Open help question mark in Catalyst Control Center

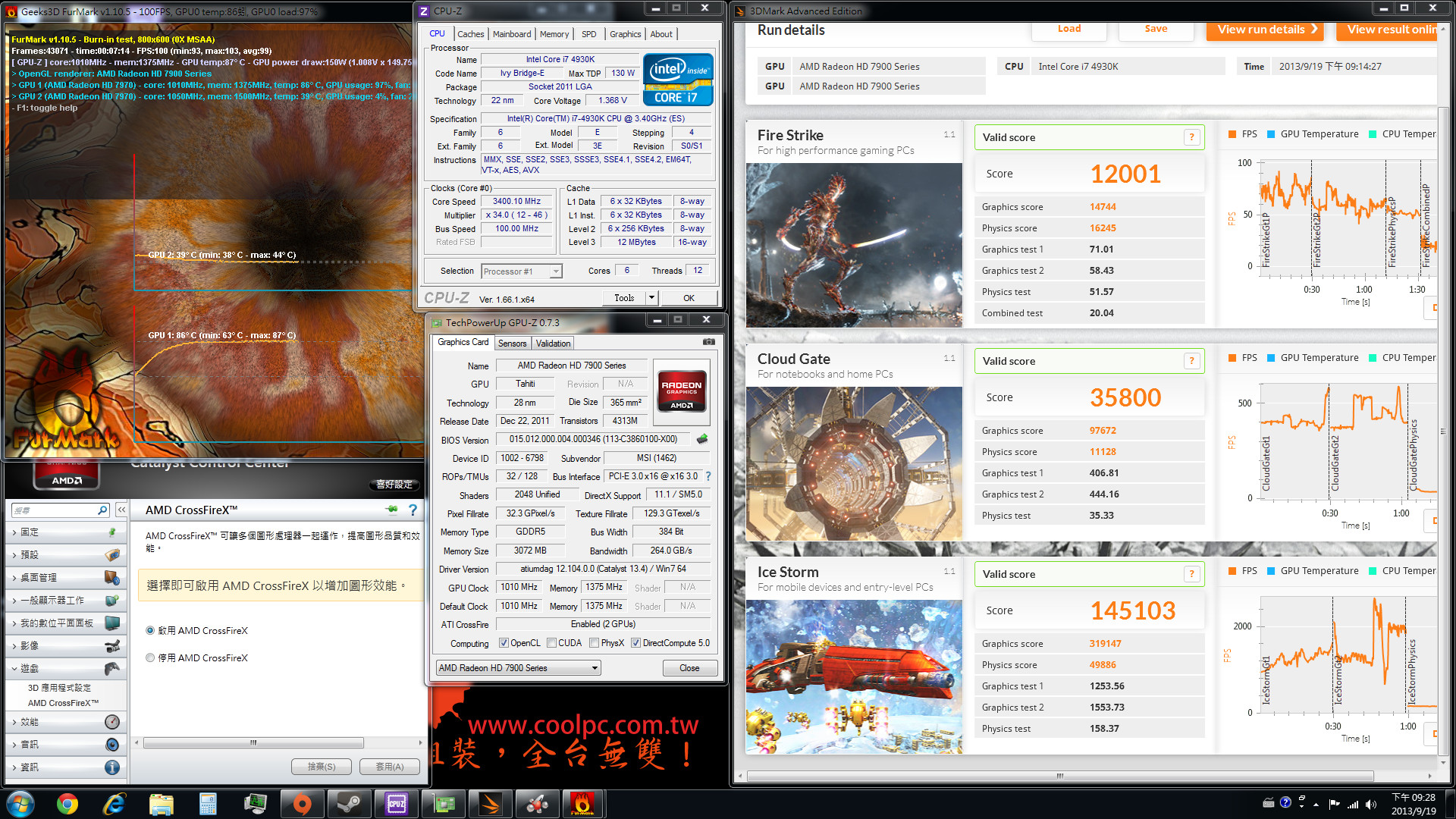click(413, 510)
